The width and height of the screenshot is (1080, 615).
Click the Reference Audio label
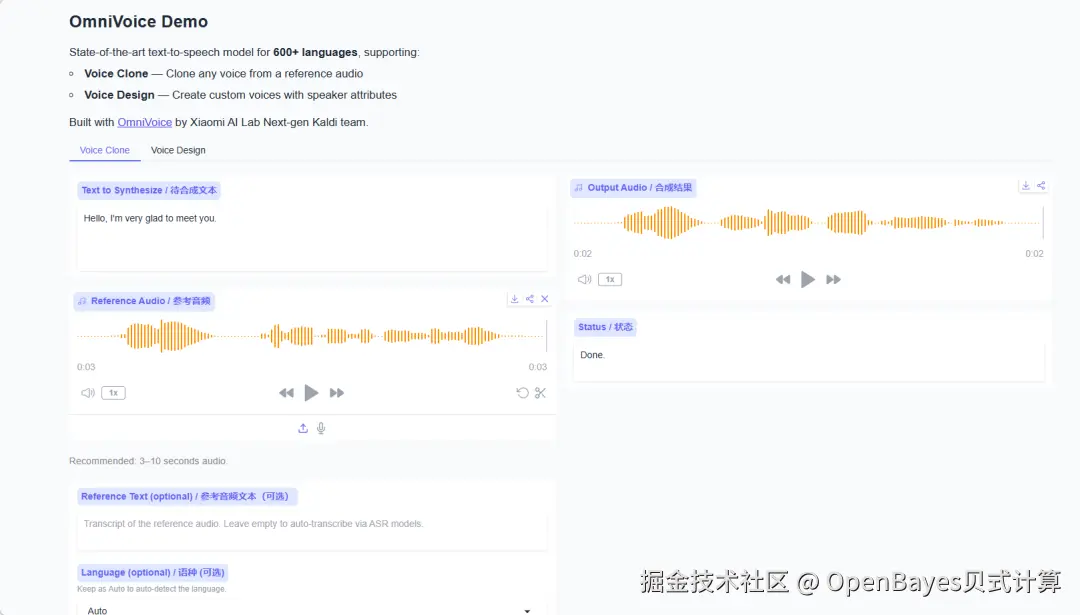144,301
